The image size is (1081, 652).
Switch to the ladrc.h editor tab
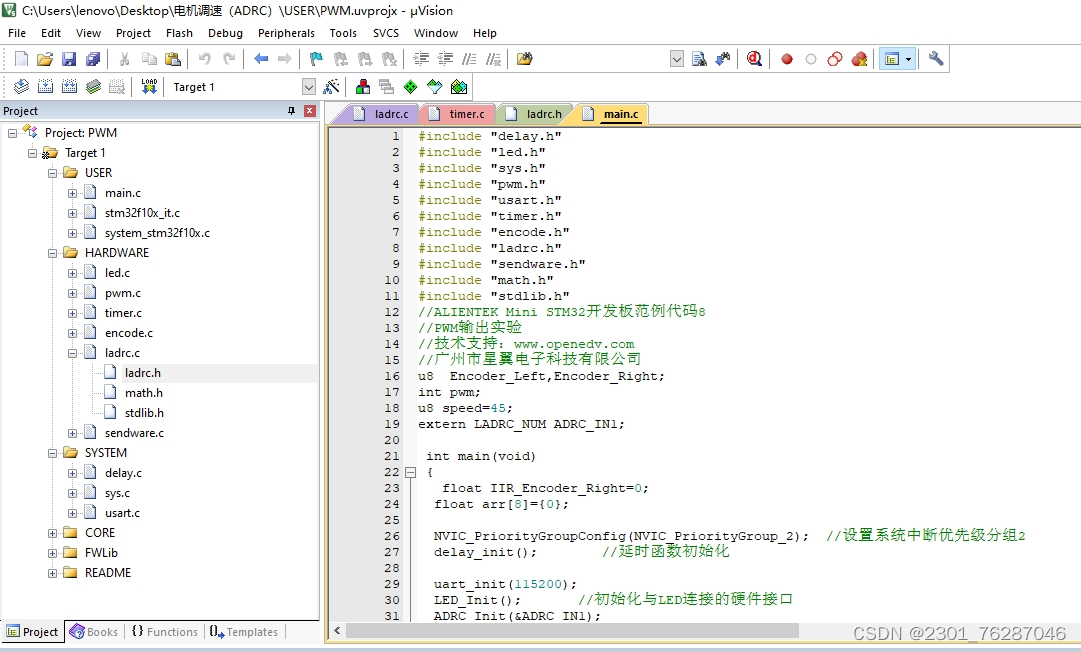[534, 114]
